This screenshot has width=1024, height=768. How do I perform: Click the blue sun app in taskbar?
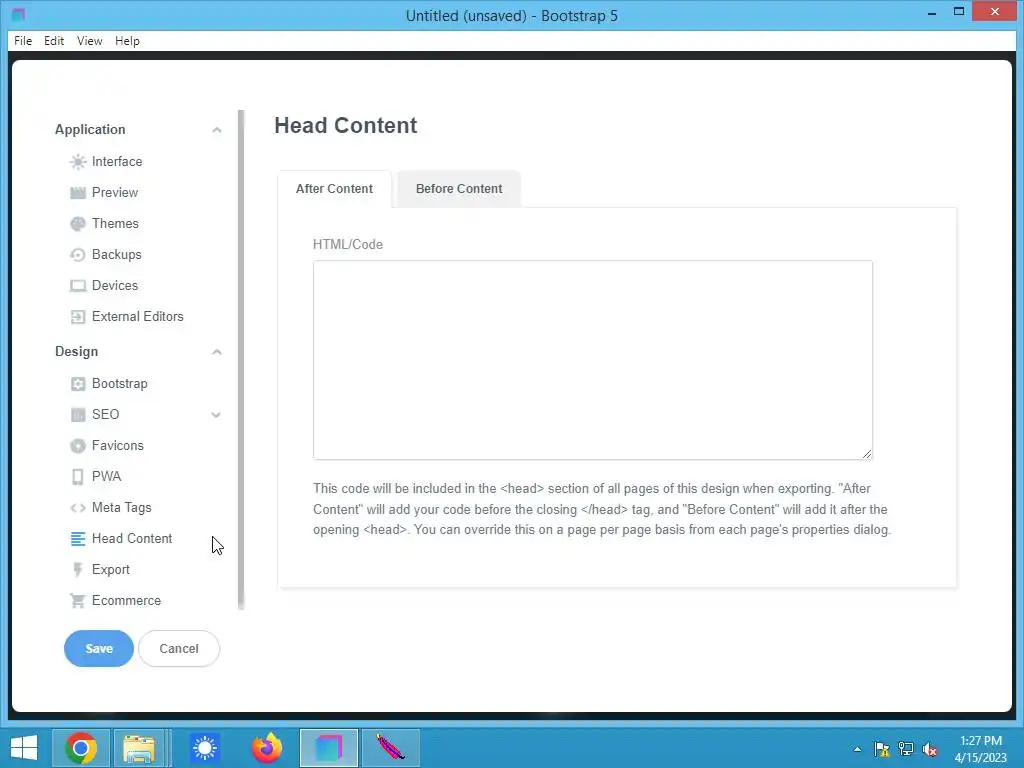pos(204,748)
